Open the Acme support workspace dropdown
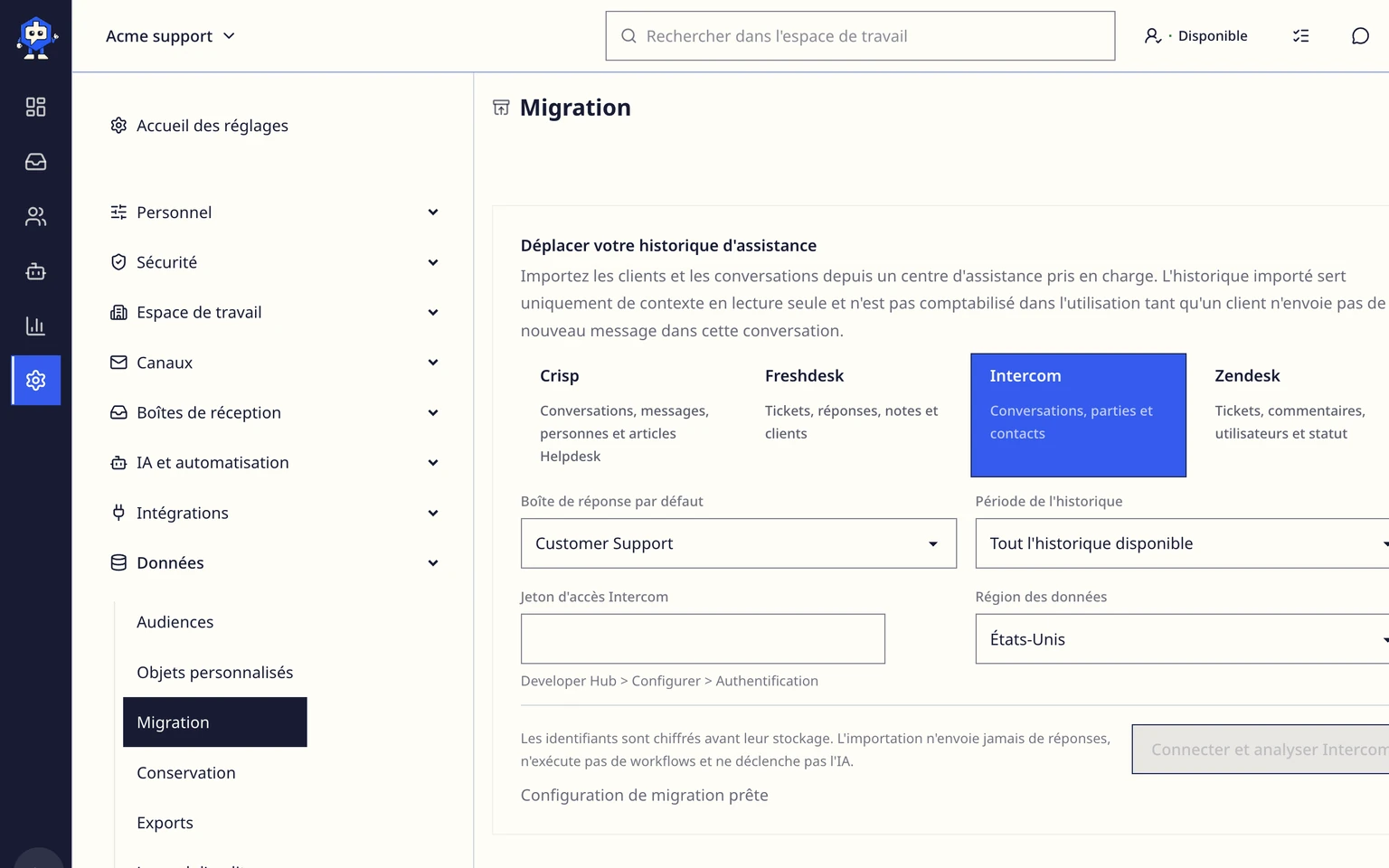1389x868 pixels. click(x=170, y=36)
